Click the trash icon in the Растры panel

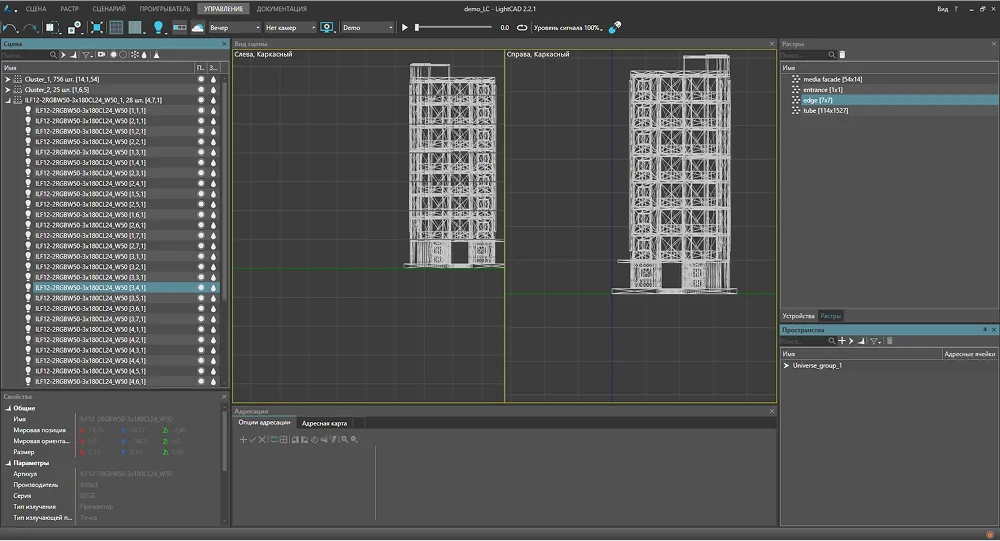click(843, 55)
